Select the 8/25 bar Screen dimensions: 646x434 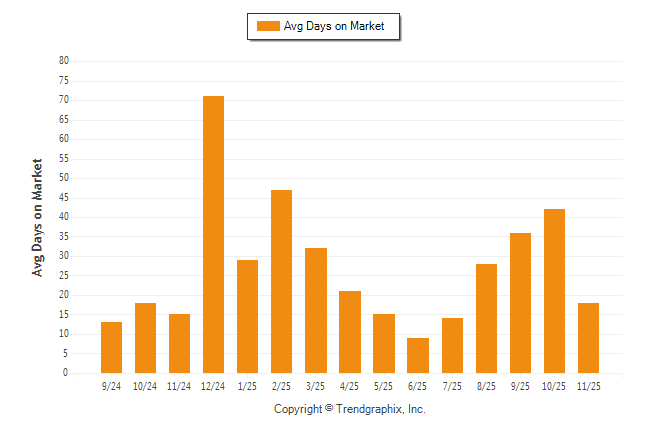click(486, 318)
